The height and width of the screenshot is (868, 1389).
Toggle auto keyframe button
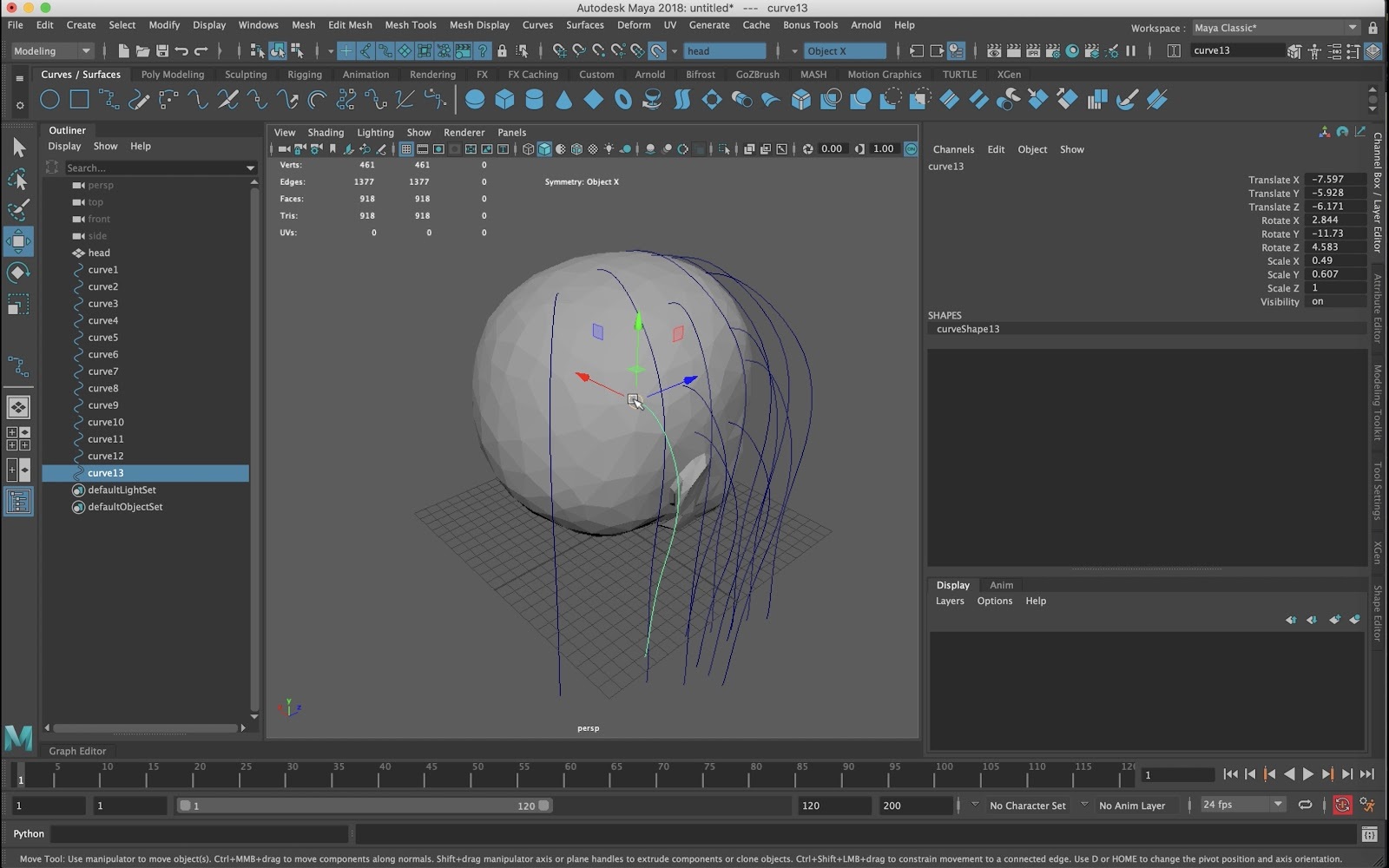(x=1342, y=806)
